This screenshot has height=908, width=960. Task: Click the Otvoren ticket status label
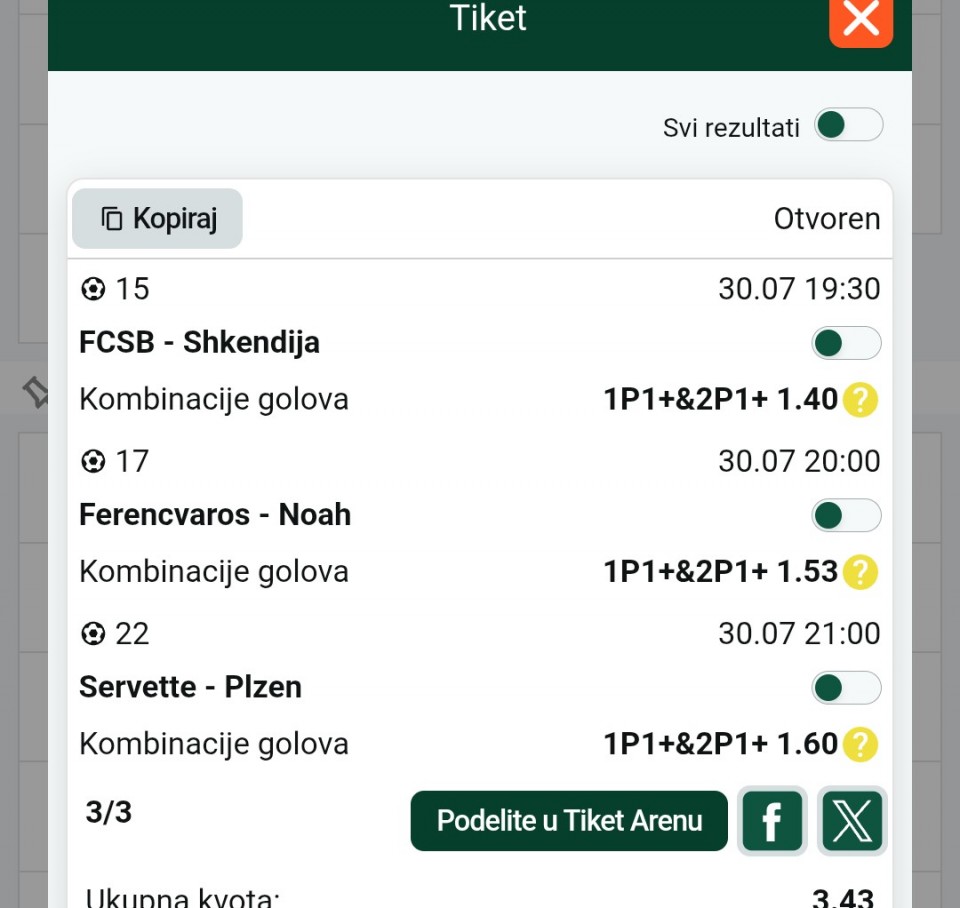tap(827, 219)
